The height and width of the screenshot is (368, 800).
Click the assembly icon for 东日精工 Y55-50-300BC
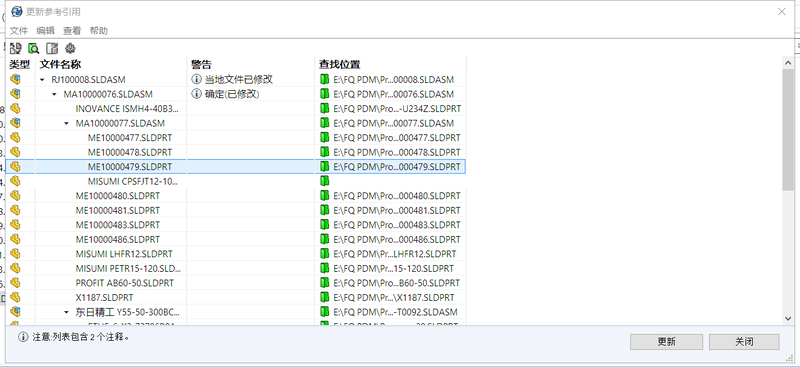[15, 312]
